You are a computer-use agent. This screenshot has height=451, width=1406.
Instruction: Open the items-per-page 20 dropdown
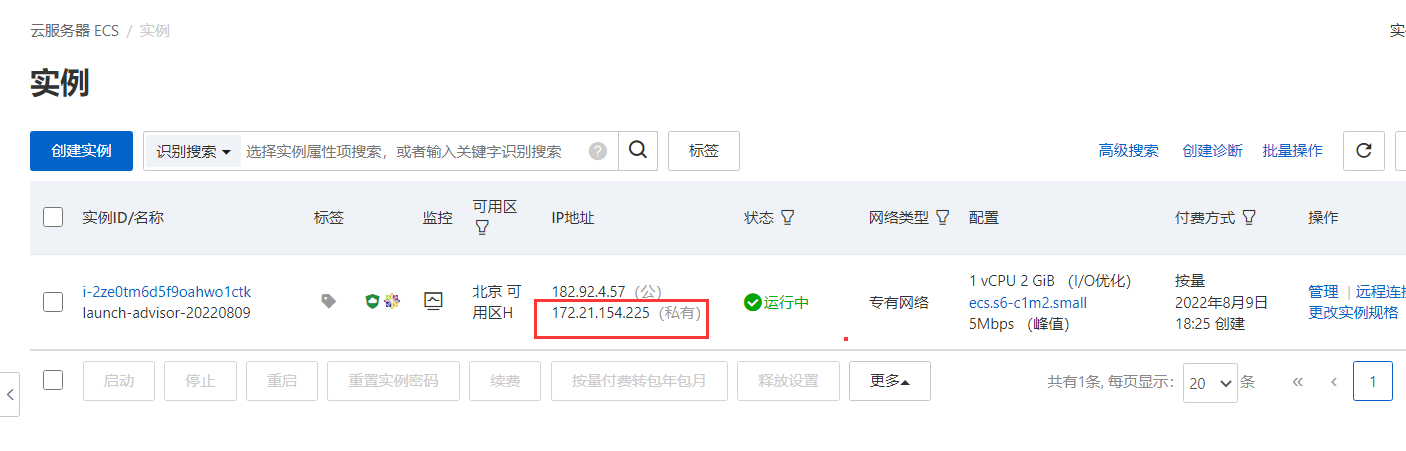point(1210,382)
